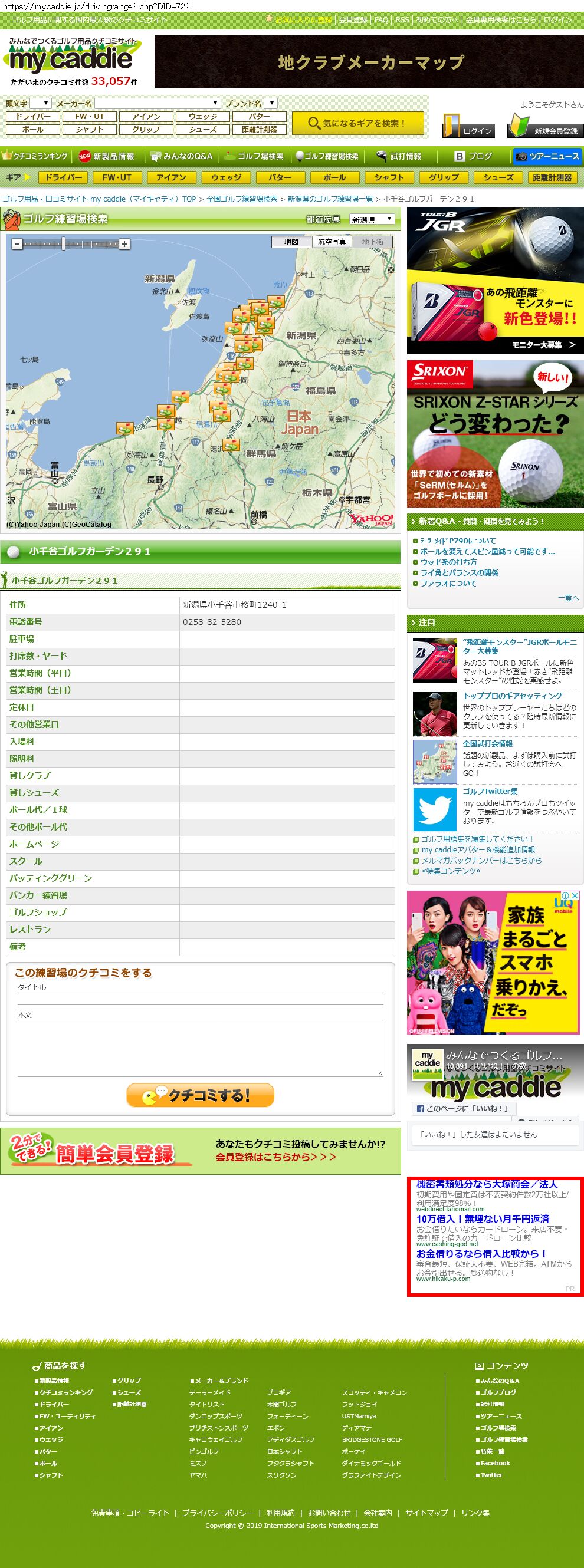The height and width of the screenshot is (1568, 584).
Task: Click the map zoom-in plus button
Action: [x=124, y=244]
